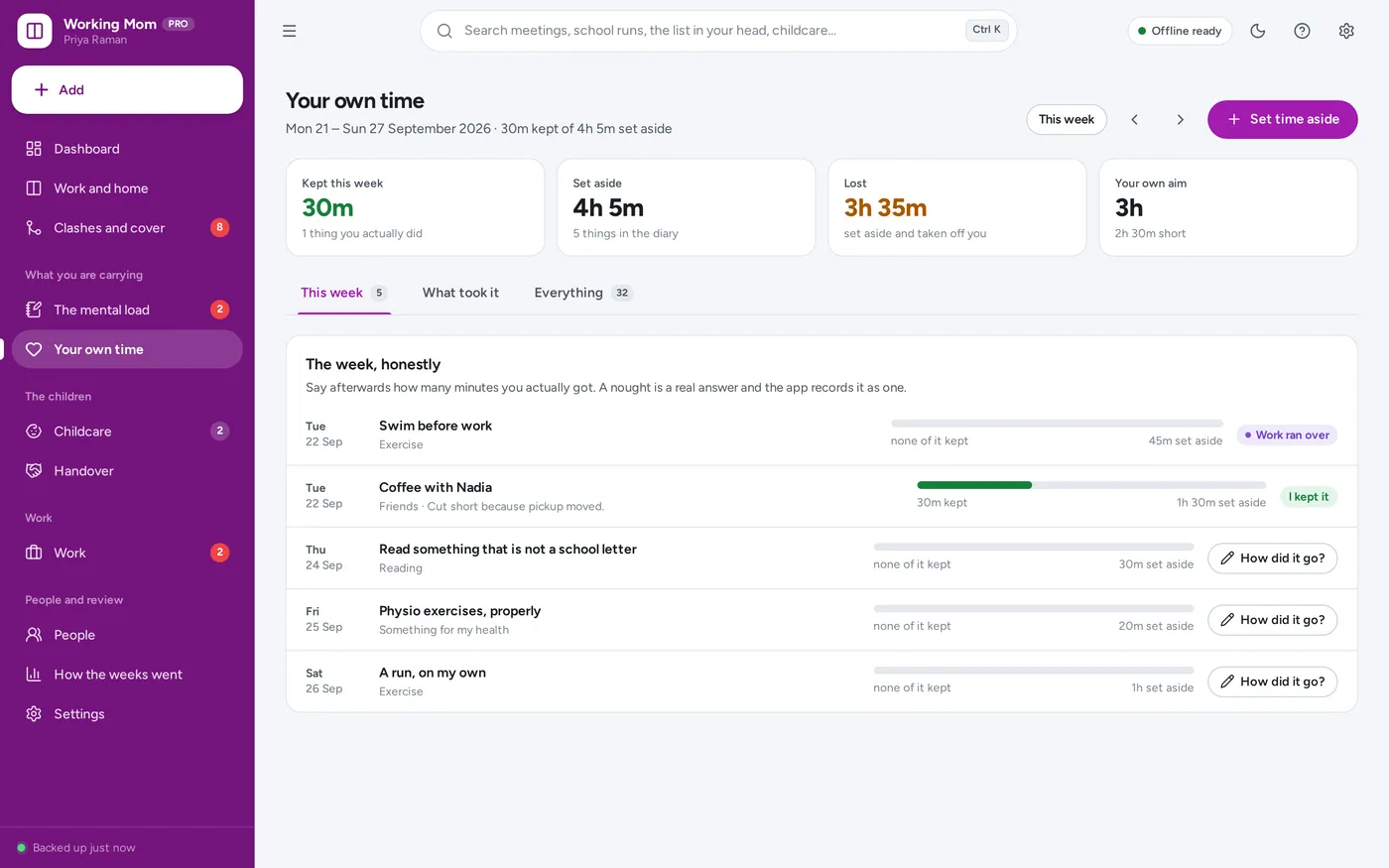
Task: Click '1h 30m set aside' on Coffee row
Action: [1221, 503]
